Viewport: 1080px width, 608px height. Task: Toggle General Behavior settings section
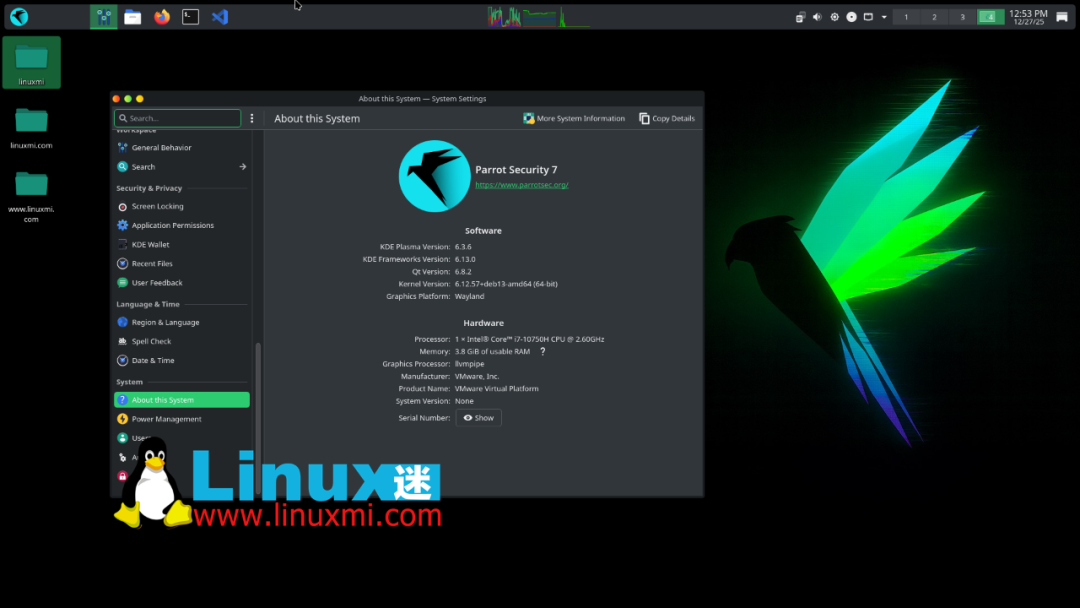[162, 147]
